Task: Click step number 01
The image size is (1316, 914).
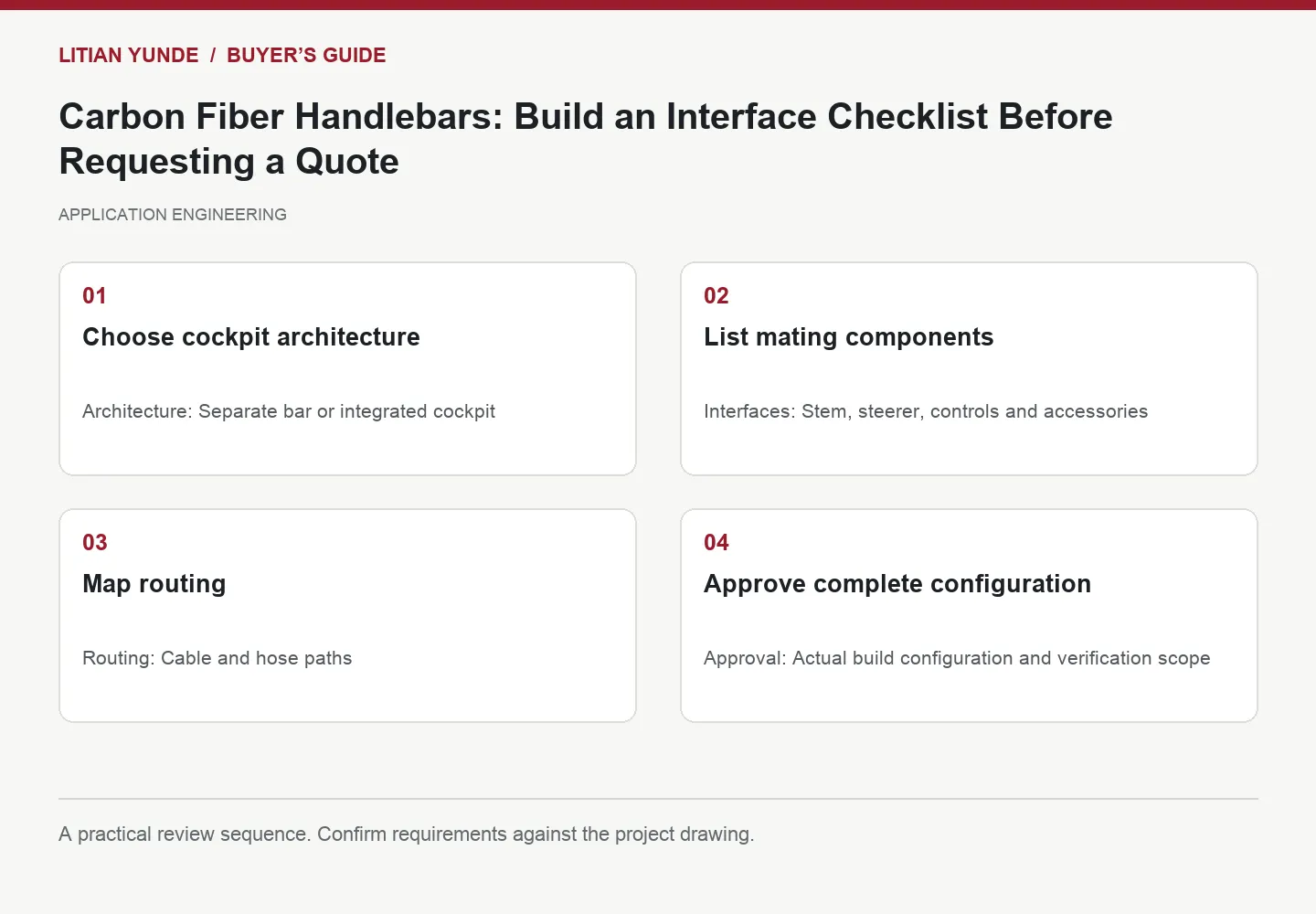Action: pyautogui.click(x=94, y=296)
